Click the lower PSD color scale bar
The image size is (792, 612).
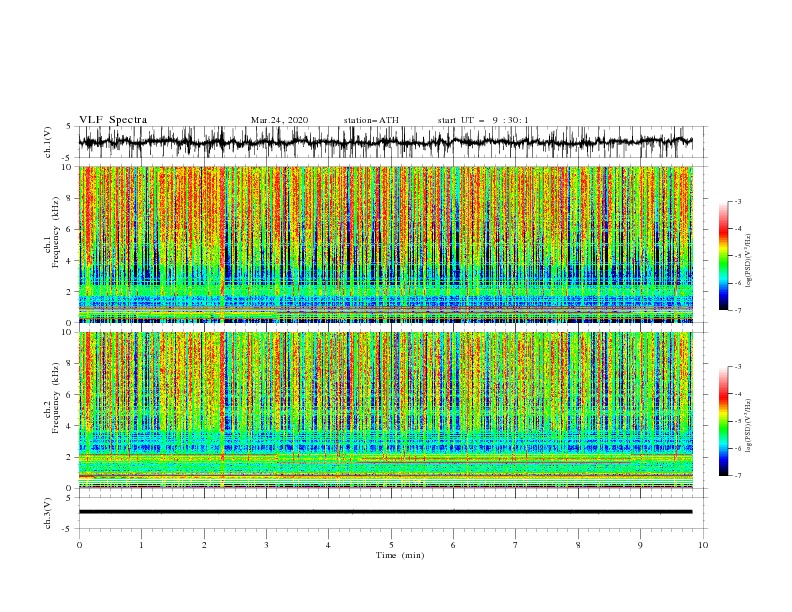[724, 421]
